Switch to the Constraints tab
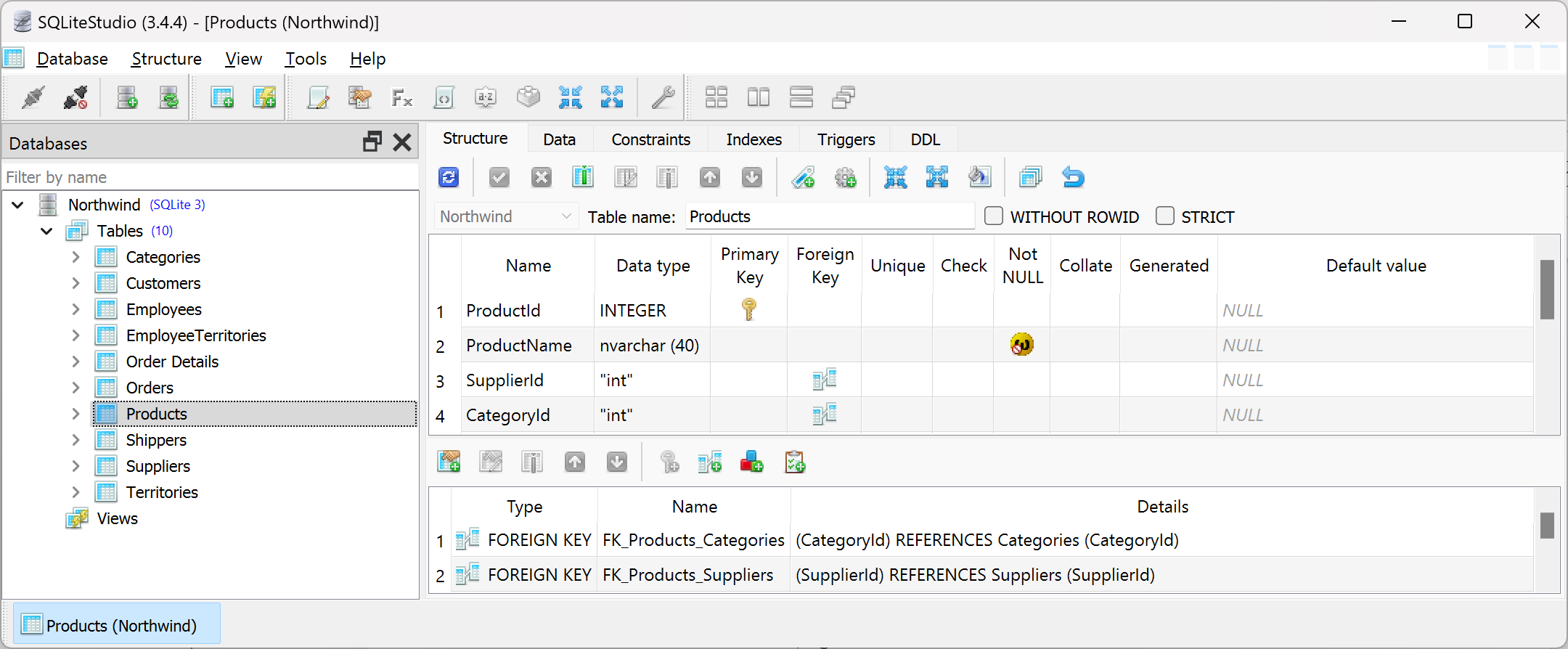This screenshot has width=1568, height=649. 650,139
